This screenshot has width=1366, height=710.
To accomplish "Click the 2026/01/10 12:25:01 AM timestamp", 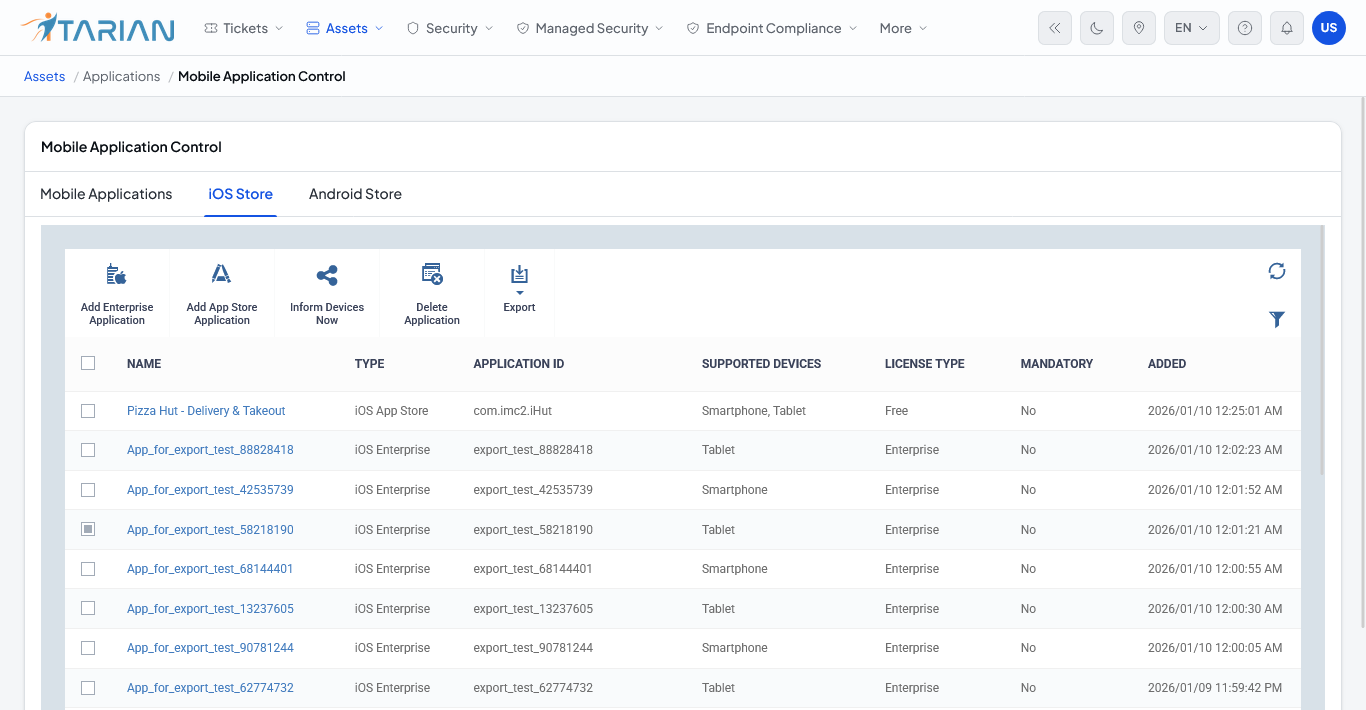I will pos(1215,411).
